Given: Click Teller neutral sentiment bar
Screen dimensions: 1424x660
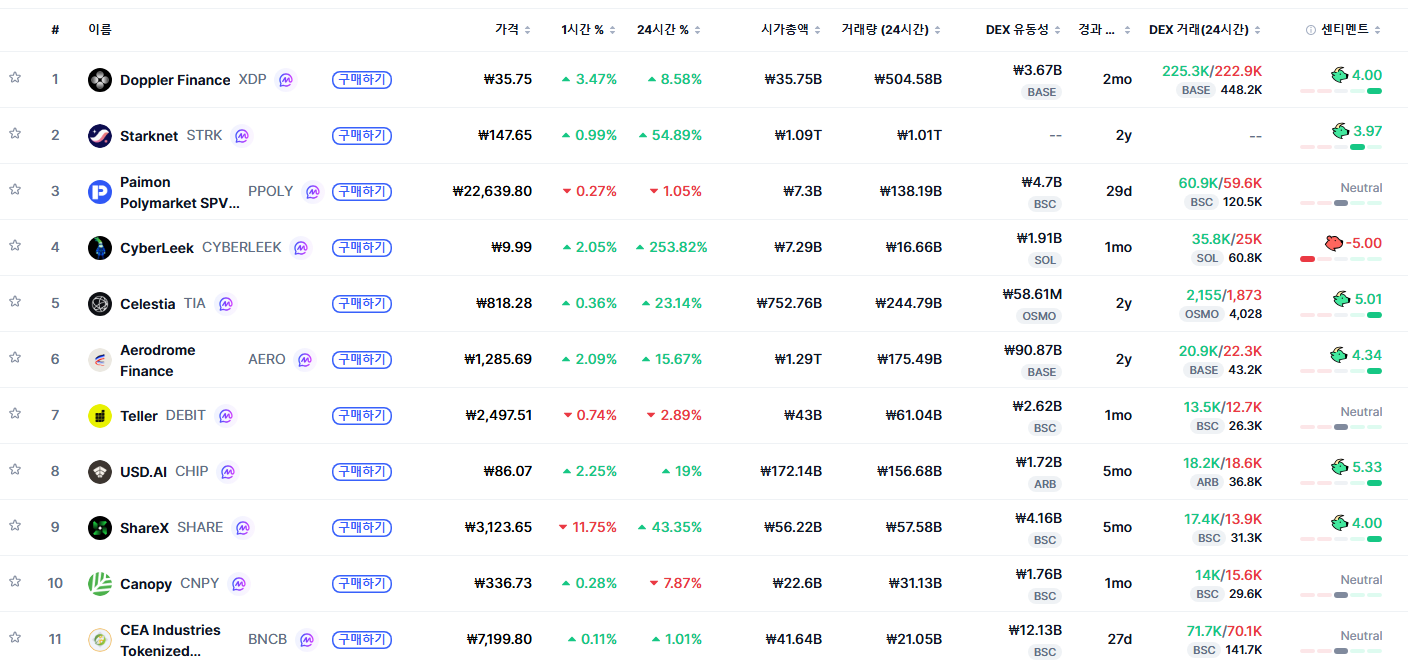Looking at the screenshot, I should point(1341,427).
